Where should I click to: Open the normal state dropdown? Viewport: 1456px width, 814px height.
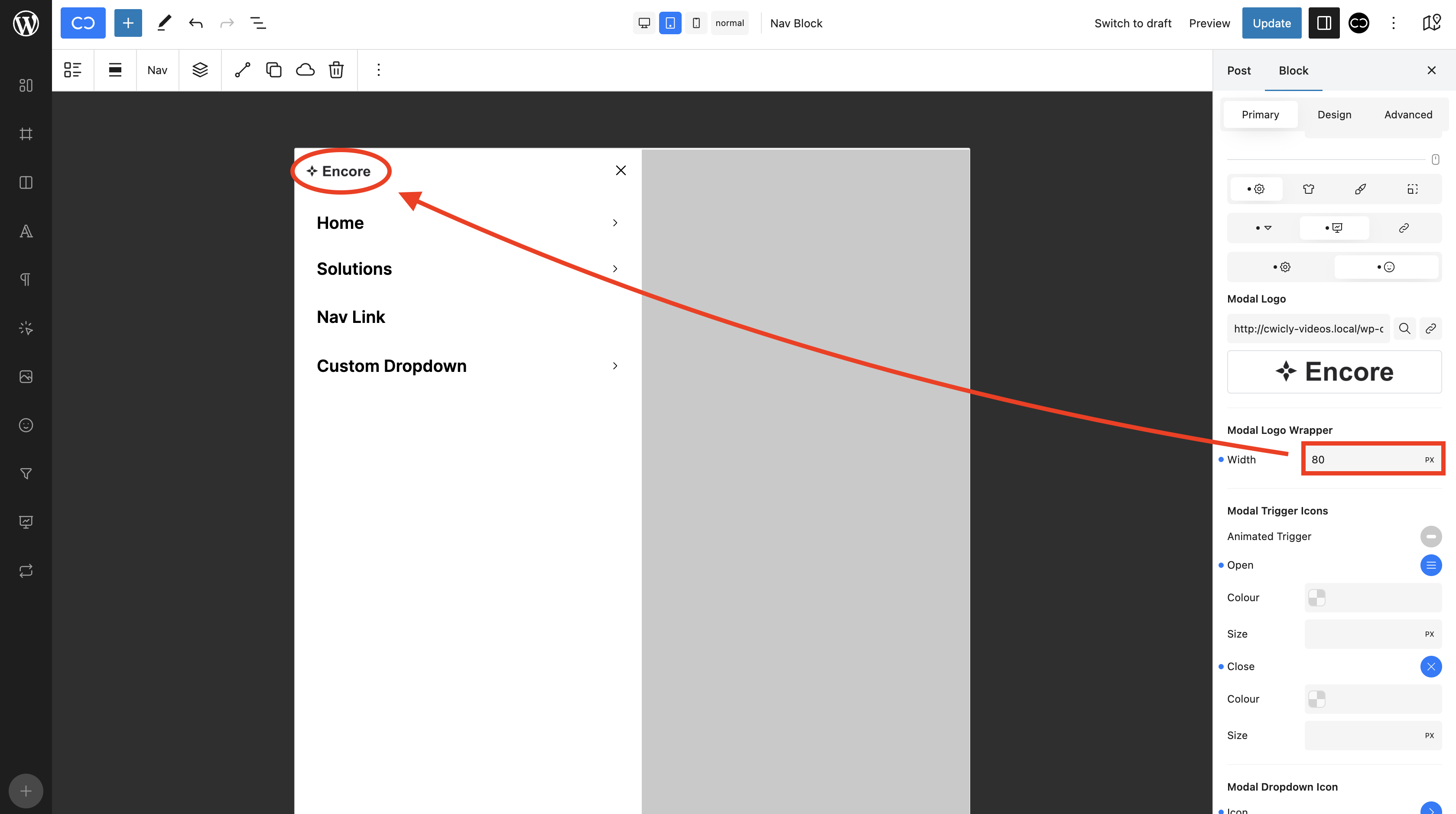(730, 23)
